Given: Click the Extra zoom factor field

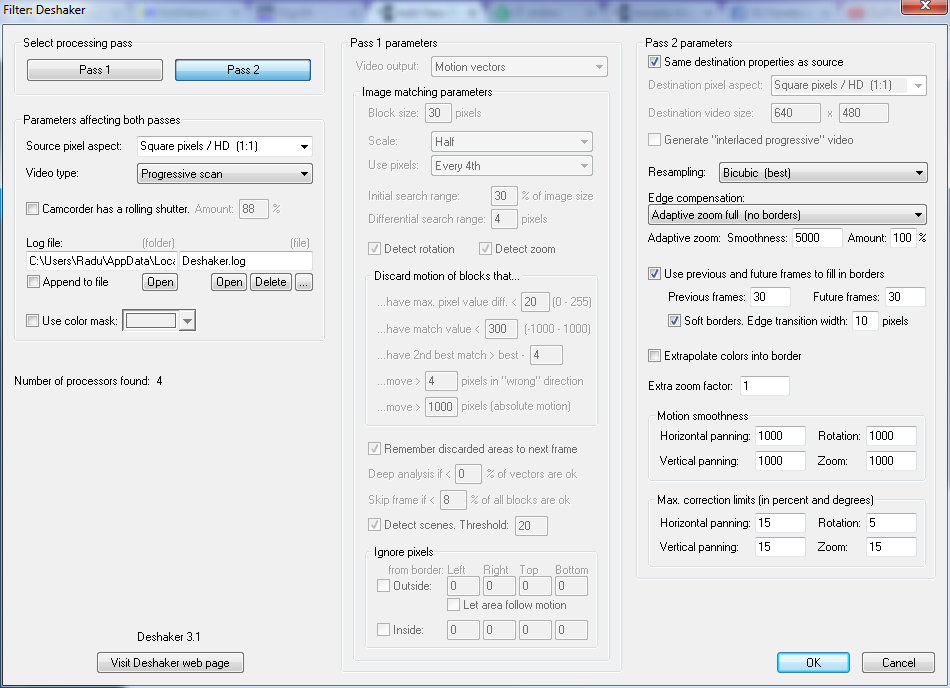Looking at the screenshot, I should (765, 386).
